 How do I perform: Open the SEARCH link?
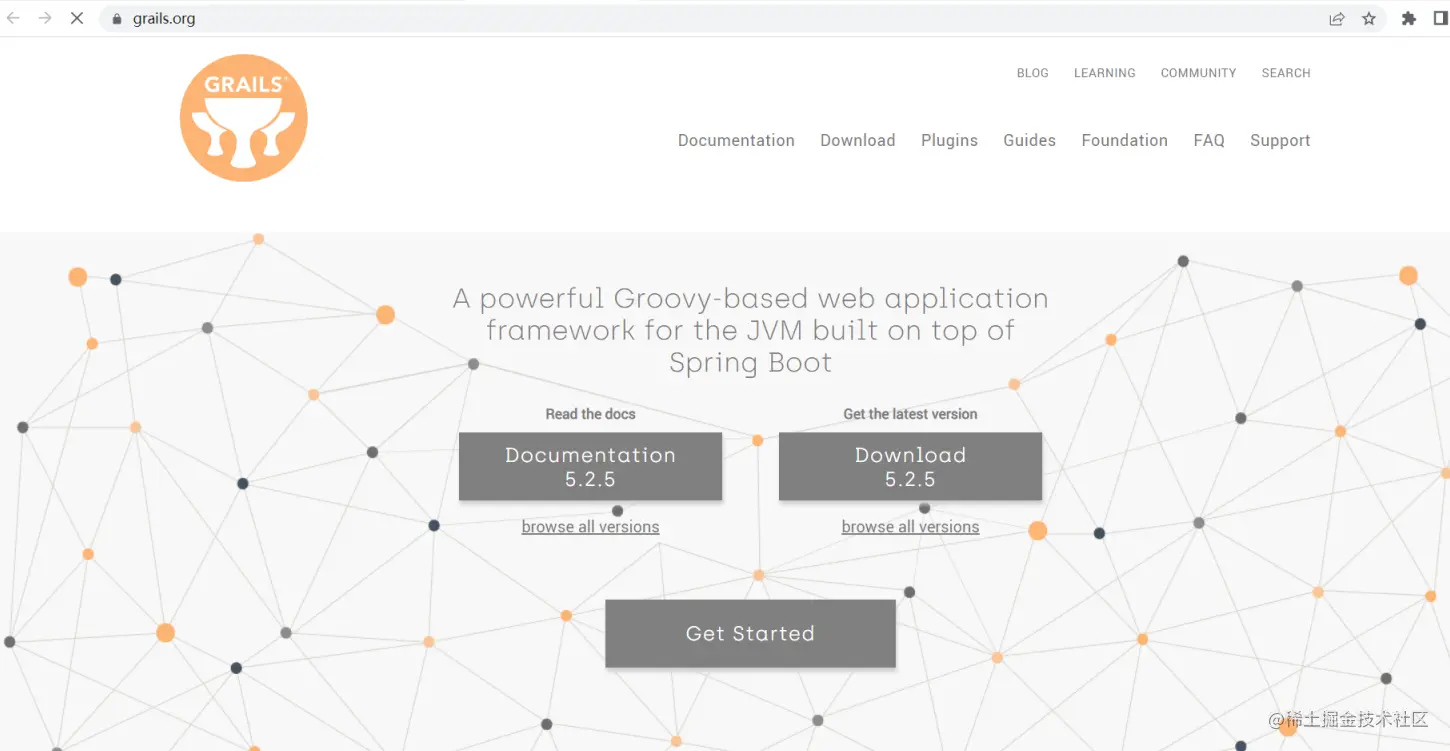point(1286,73)
